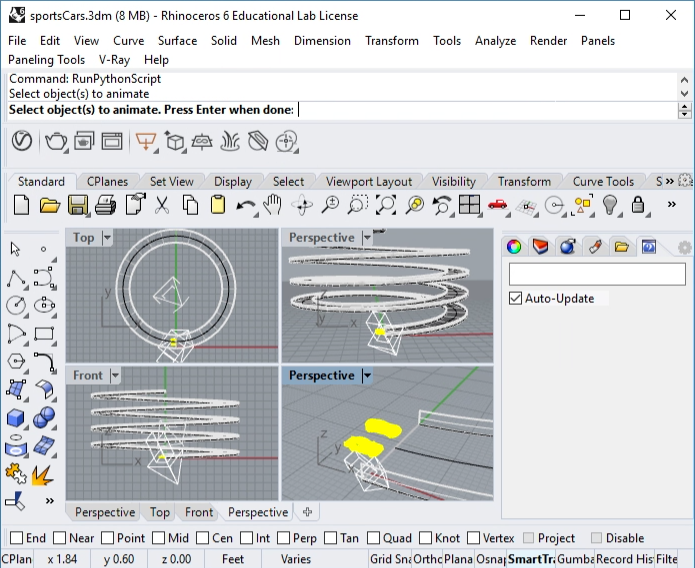
Task: Enable the End osnap checkbox
Action: point(16,538)
